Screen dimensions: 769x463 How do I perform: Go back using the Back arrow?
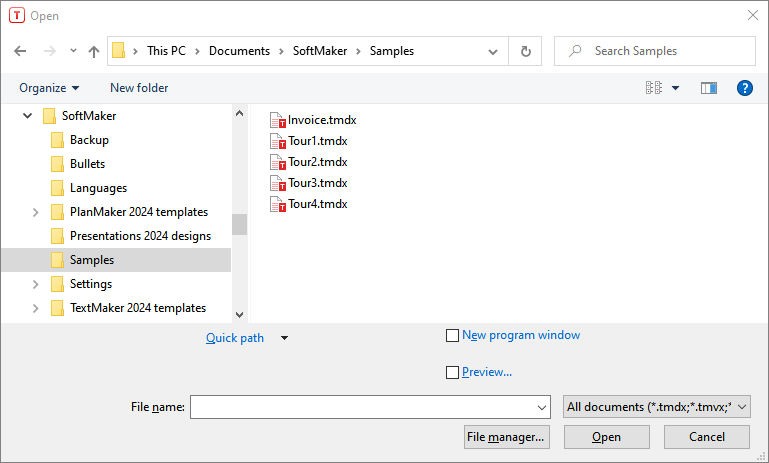click(20, 51)
